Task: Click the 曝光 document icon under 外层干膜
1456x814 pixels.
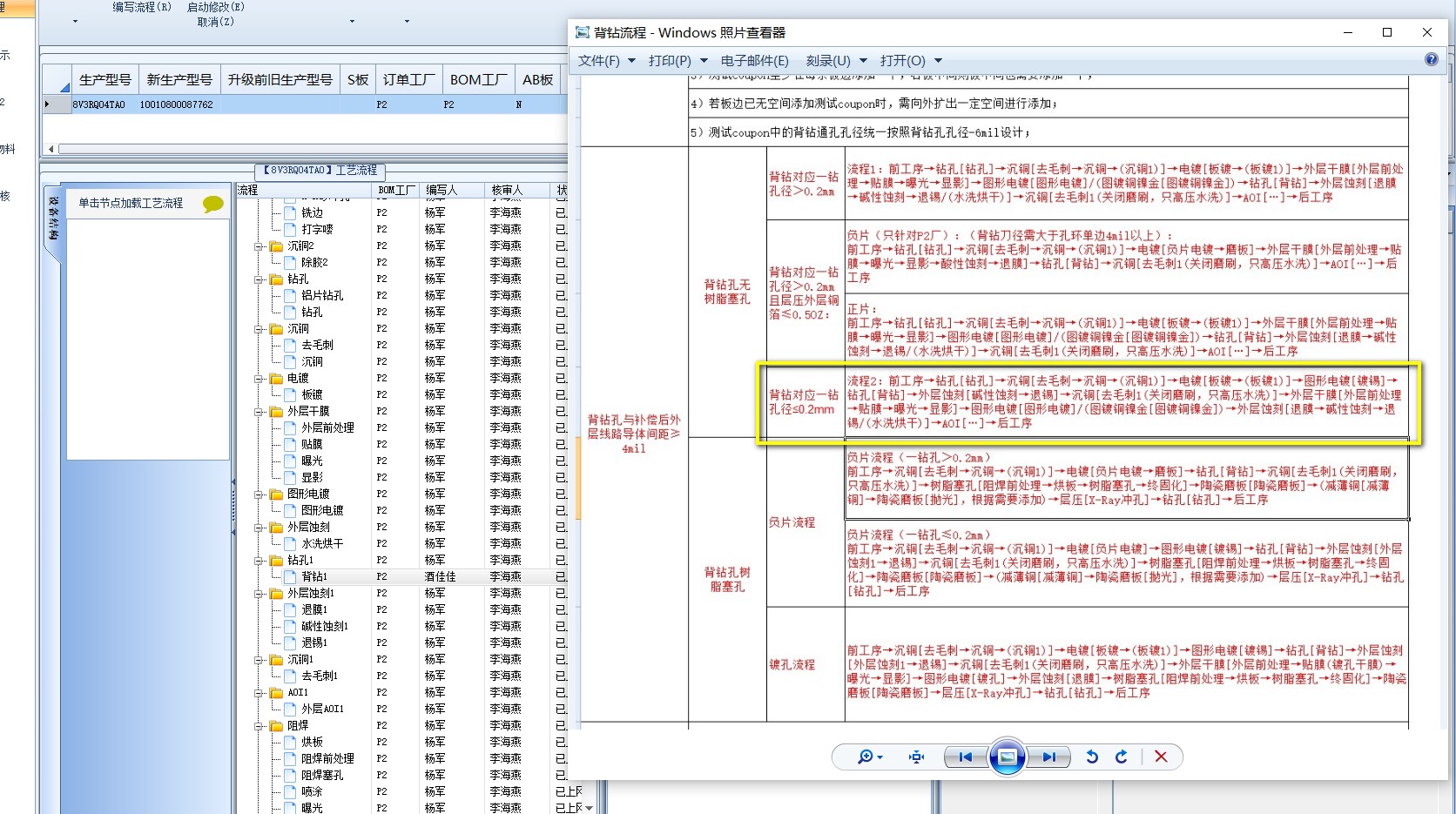Action: 290,461
